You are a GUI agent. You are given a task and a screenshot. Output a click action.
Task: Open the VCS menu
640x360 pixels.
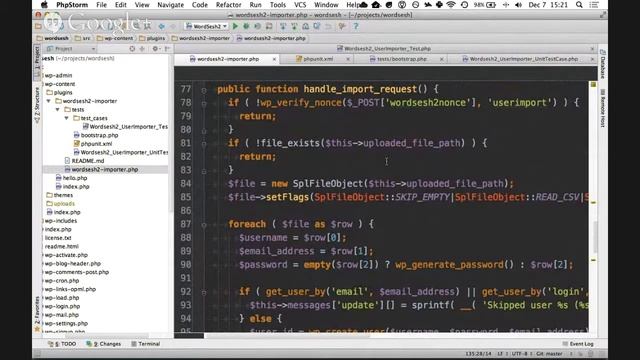(x=300, y=5)
